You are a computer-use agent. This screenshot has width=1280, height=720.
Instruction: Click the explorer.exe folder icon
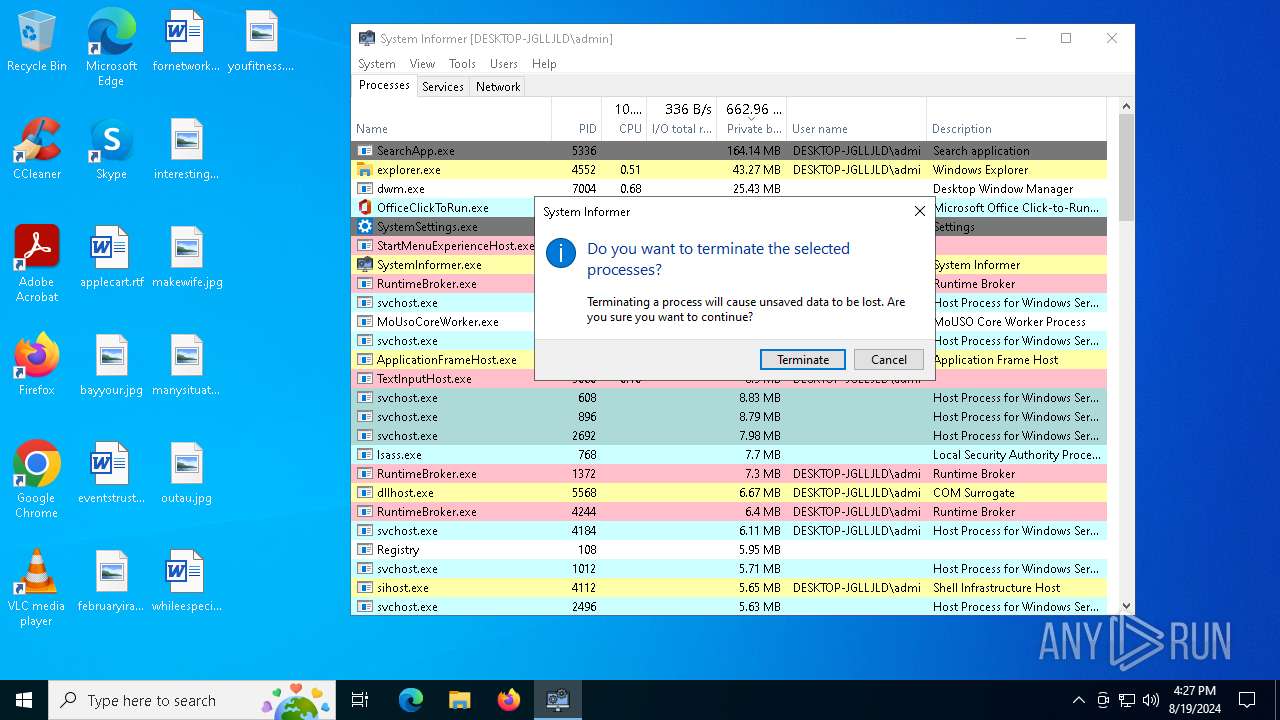click(x=365, y=170)
